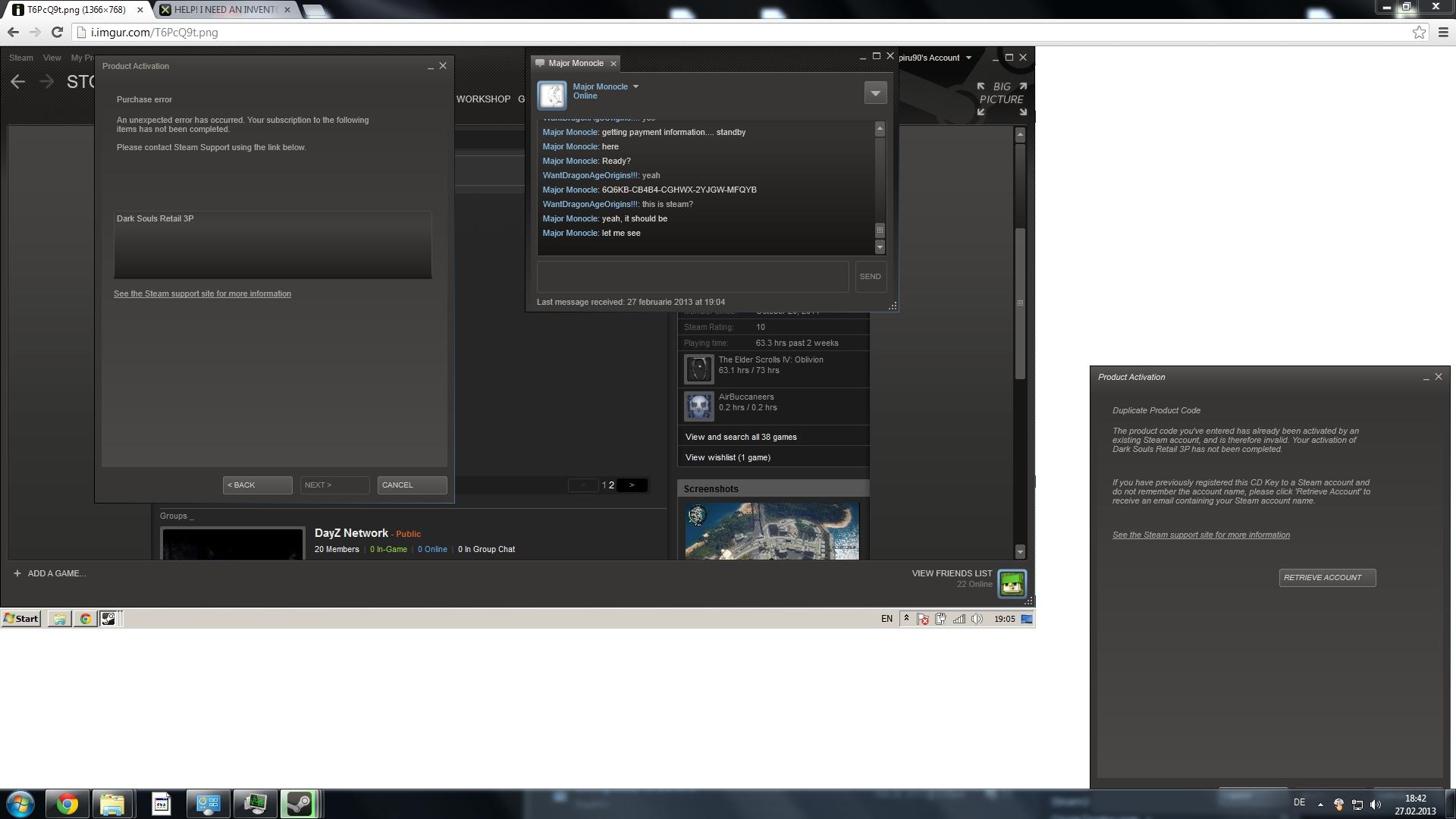View wishlist (1 game)
Image resolution: width=1456 pixels, height=819 pixels.
pos(727,458)
